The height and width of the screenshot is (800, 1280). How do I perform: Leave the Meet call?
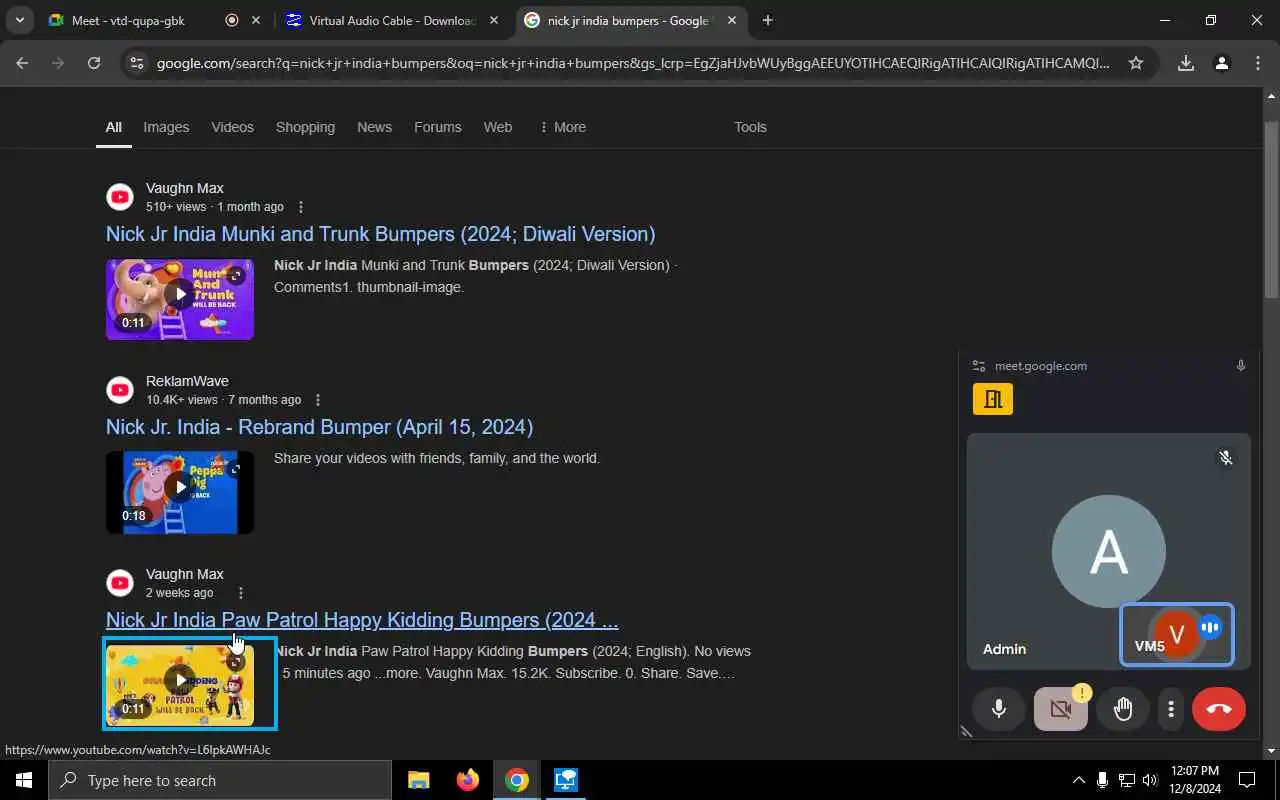click(x=1219, y=709)
